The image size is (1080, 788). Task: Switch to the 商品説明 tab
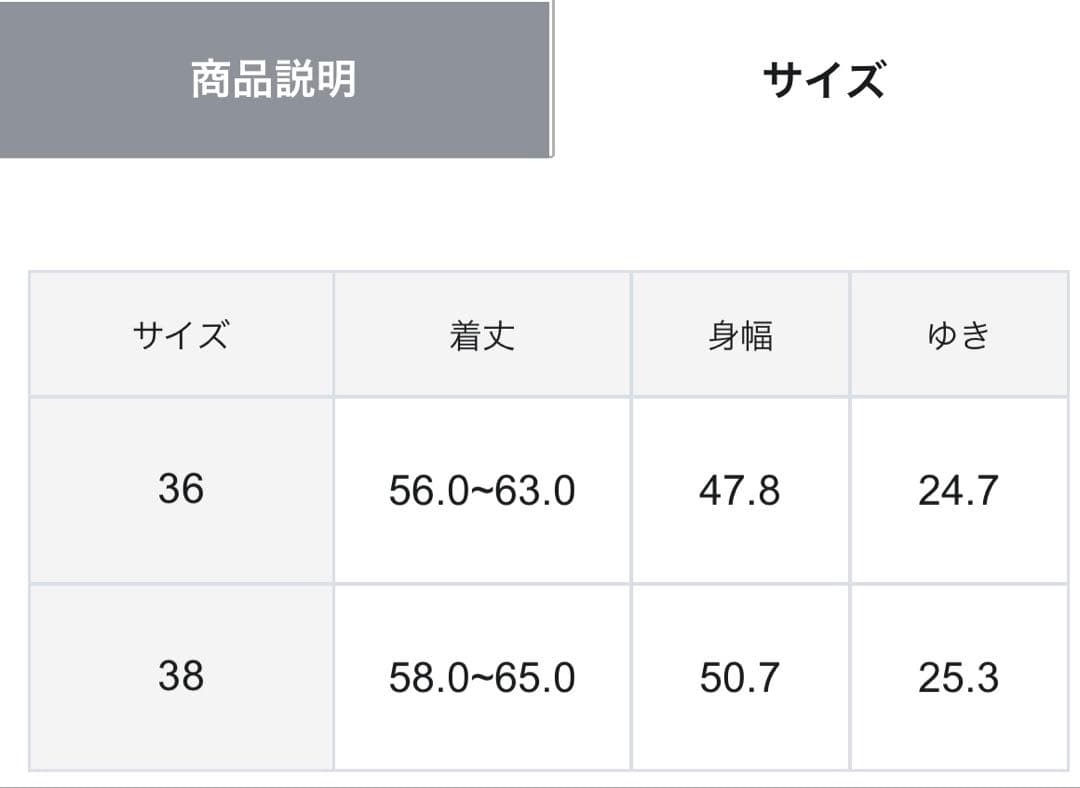(x=276, y=79)
